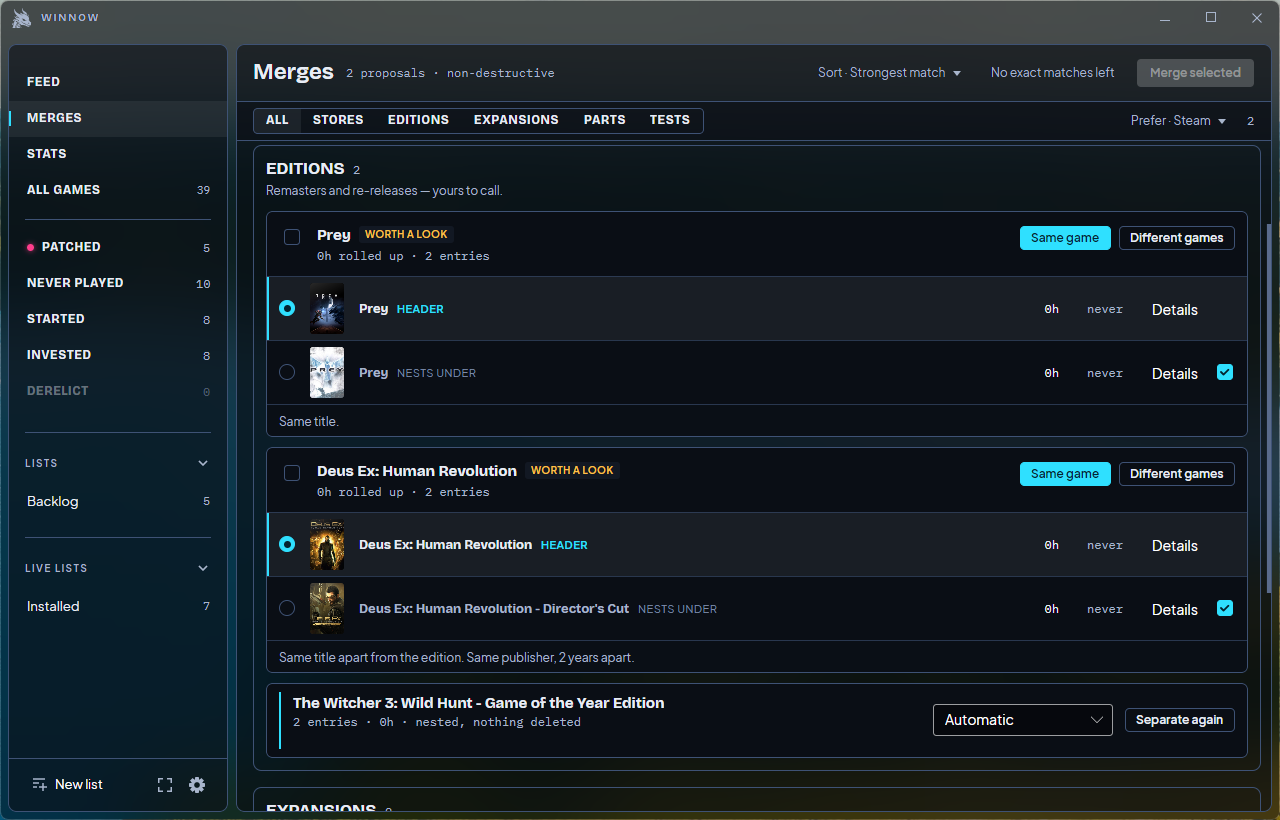This screenshot has height=820, width=1280.
Task: Create a New list
Action: point(67,785)
